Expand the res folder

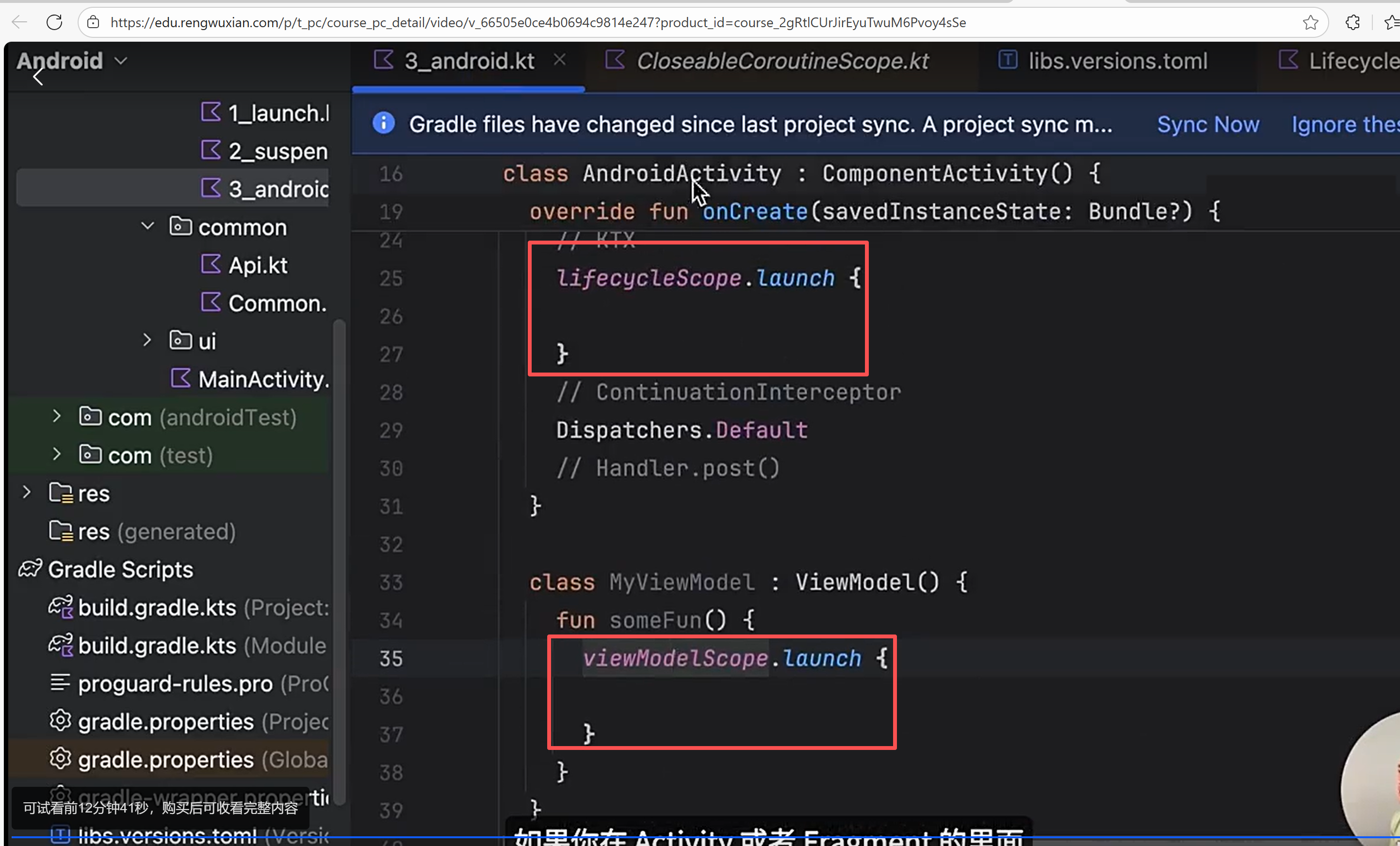point(26,492)
